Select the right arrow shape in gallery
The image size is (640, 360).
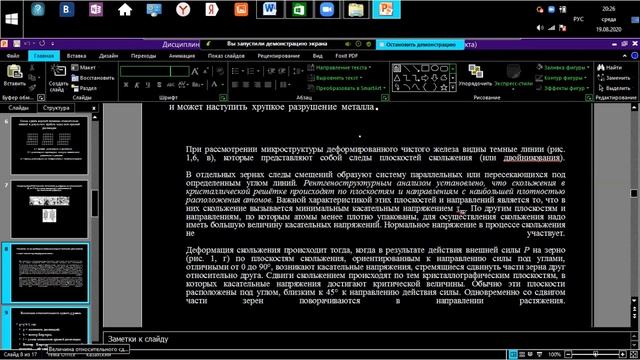pyautogui.click(x=425, y=78)
